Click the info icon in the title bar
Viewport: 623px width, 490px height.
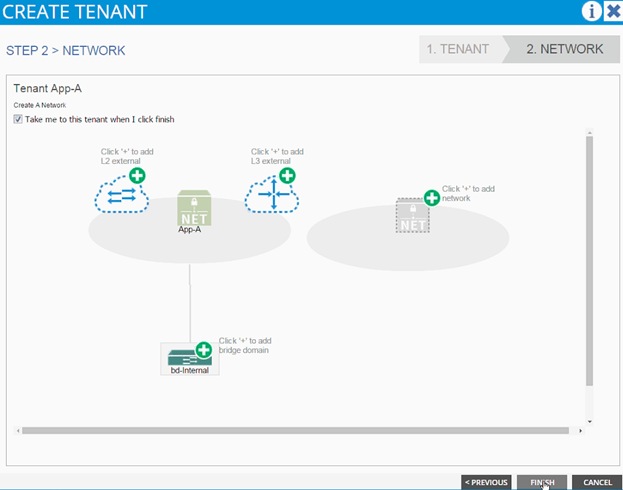[591, 11]
